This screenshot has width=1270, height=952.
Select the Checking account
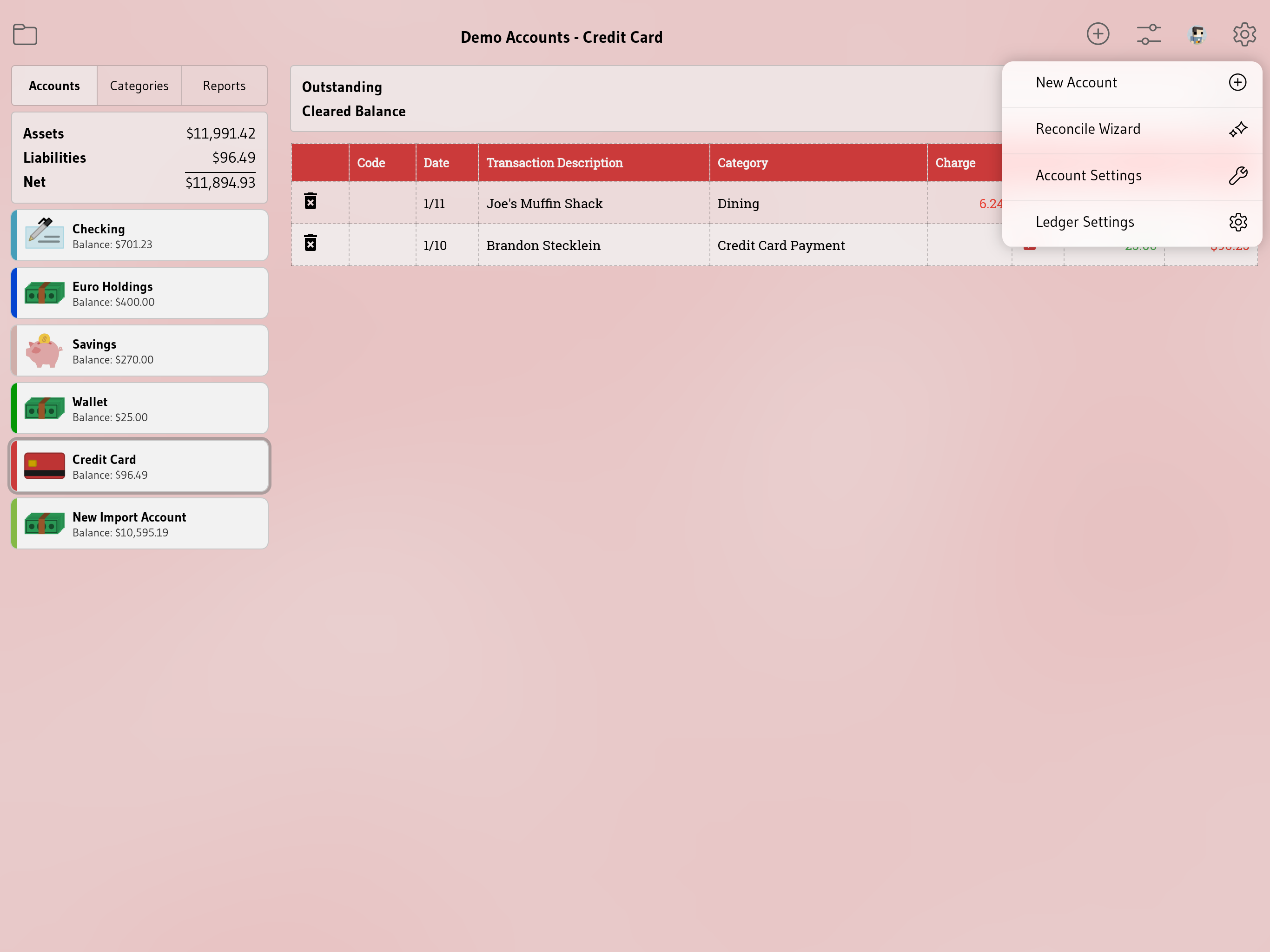pos(139,236)
